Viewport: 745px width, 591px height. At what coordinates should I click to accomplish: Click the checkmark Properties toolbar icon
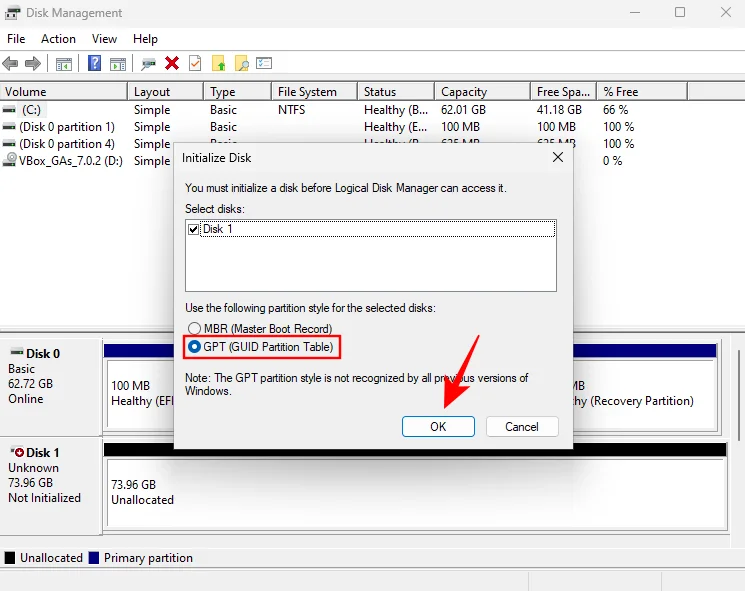tap(195, 63)
